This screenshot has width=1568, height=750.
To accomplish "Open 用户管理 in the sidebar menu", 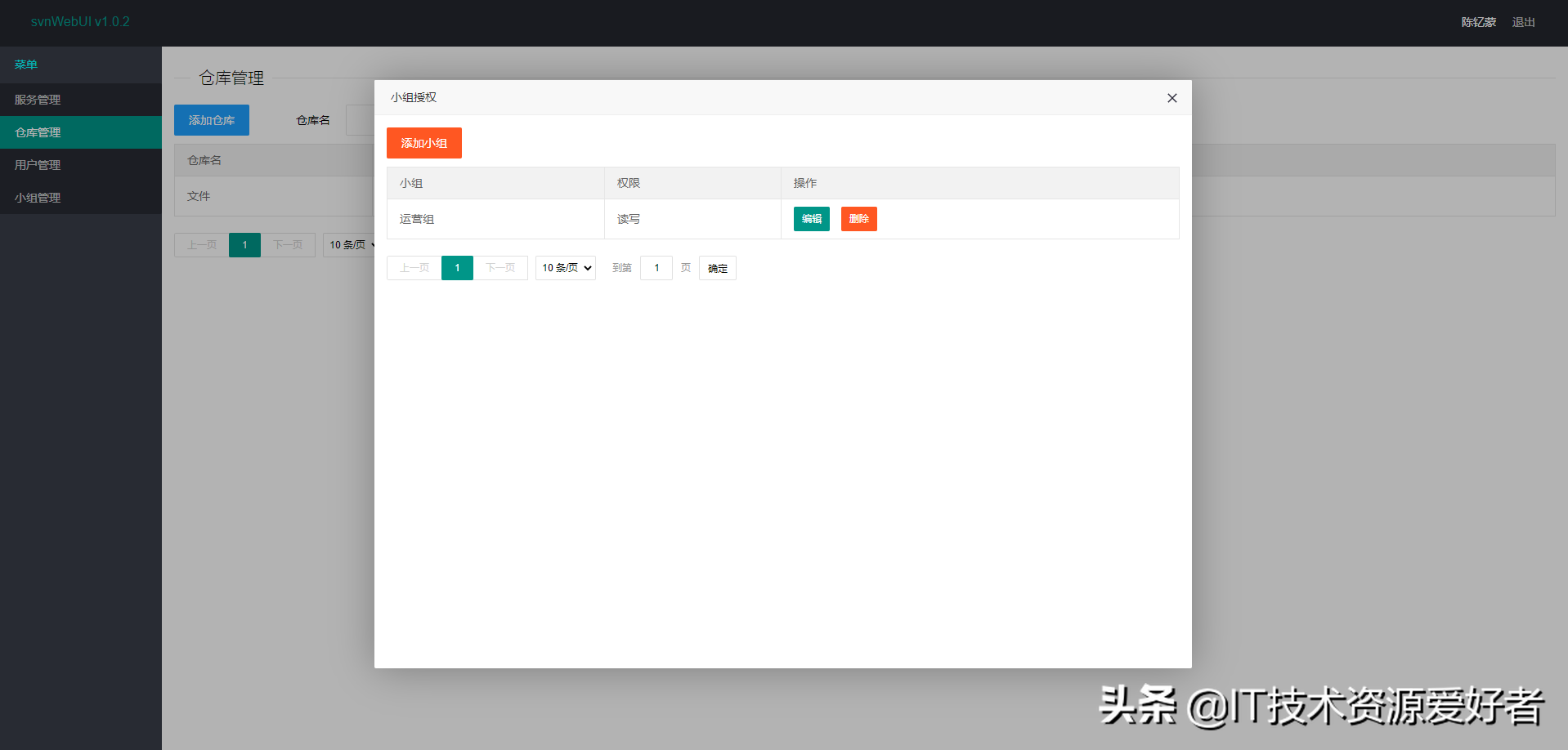I will tap(38, 165).
